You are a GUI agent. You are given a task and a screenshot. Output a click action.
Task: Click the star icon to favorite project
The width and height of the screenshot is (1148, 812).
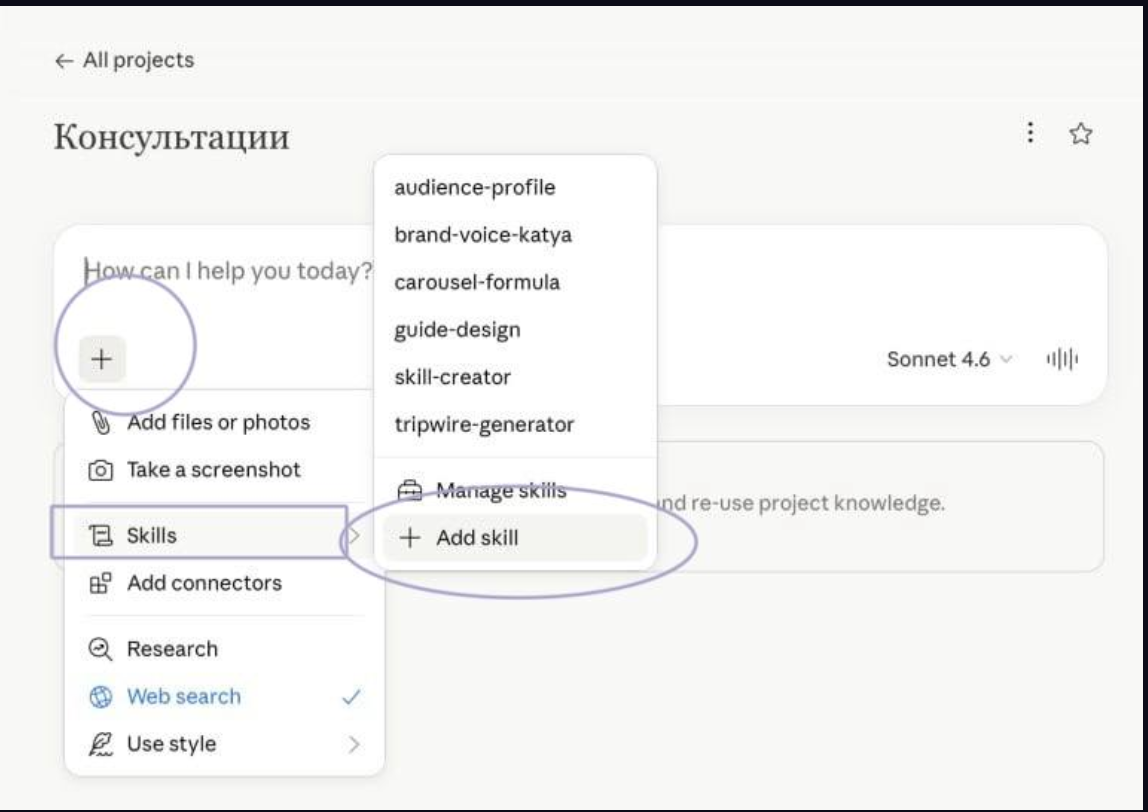pyautogui.click(x=1081, y=134)
